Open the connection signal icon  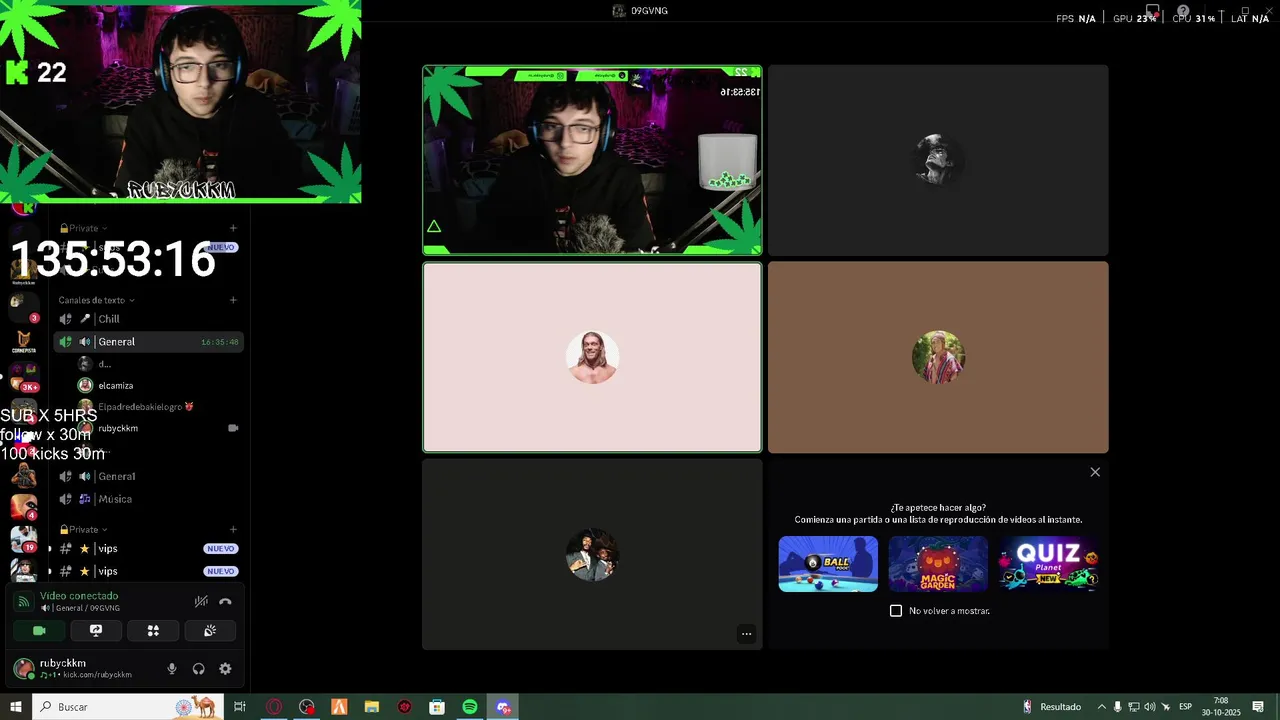pyautogui.click(x=23, y=601)
